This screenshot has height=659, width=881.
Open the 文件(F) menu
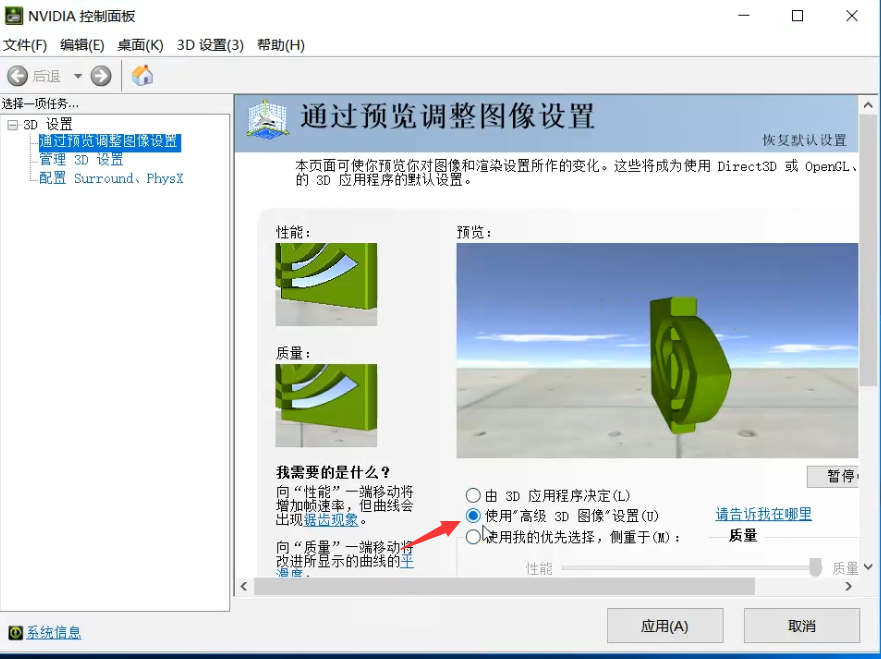coord(25,45)
